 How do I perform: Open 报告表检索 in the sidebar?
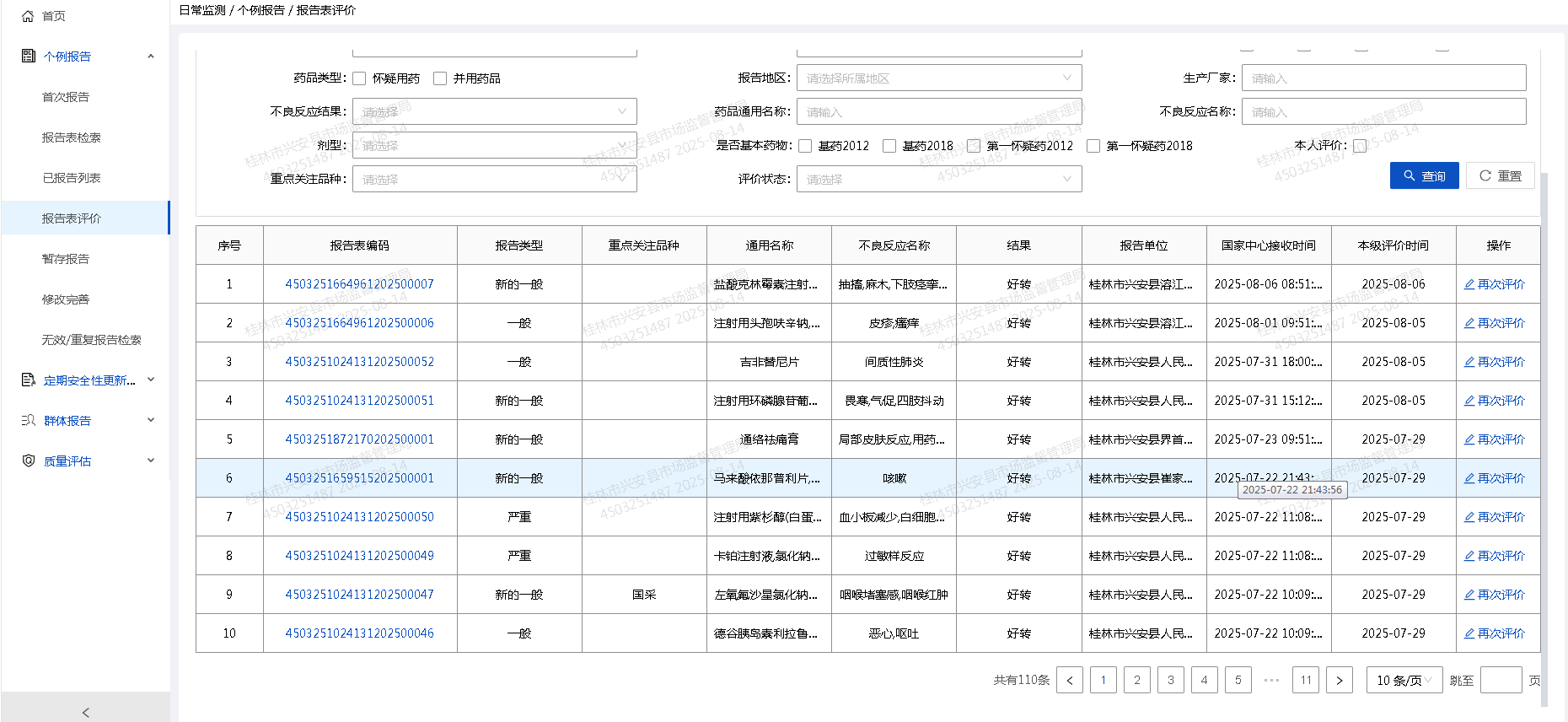[72, 137]
